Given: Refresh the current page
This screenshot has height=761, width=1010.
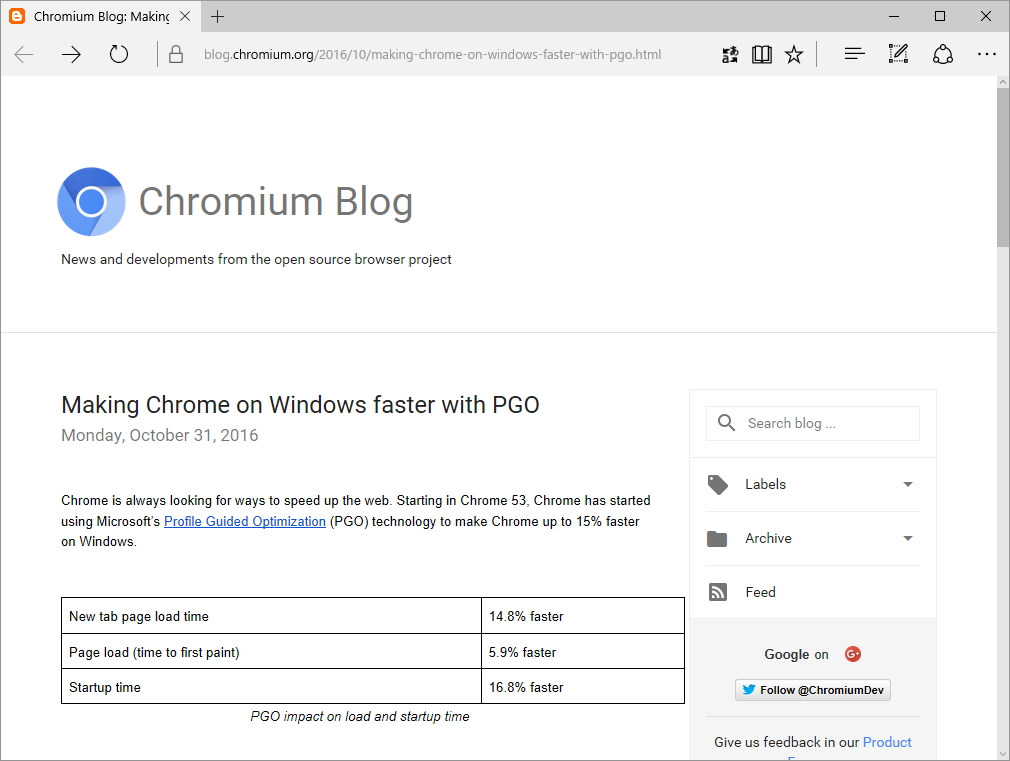Looking at the screenshot, I should 118,54.
